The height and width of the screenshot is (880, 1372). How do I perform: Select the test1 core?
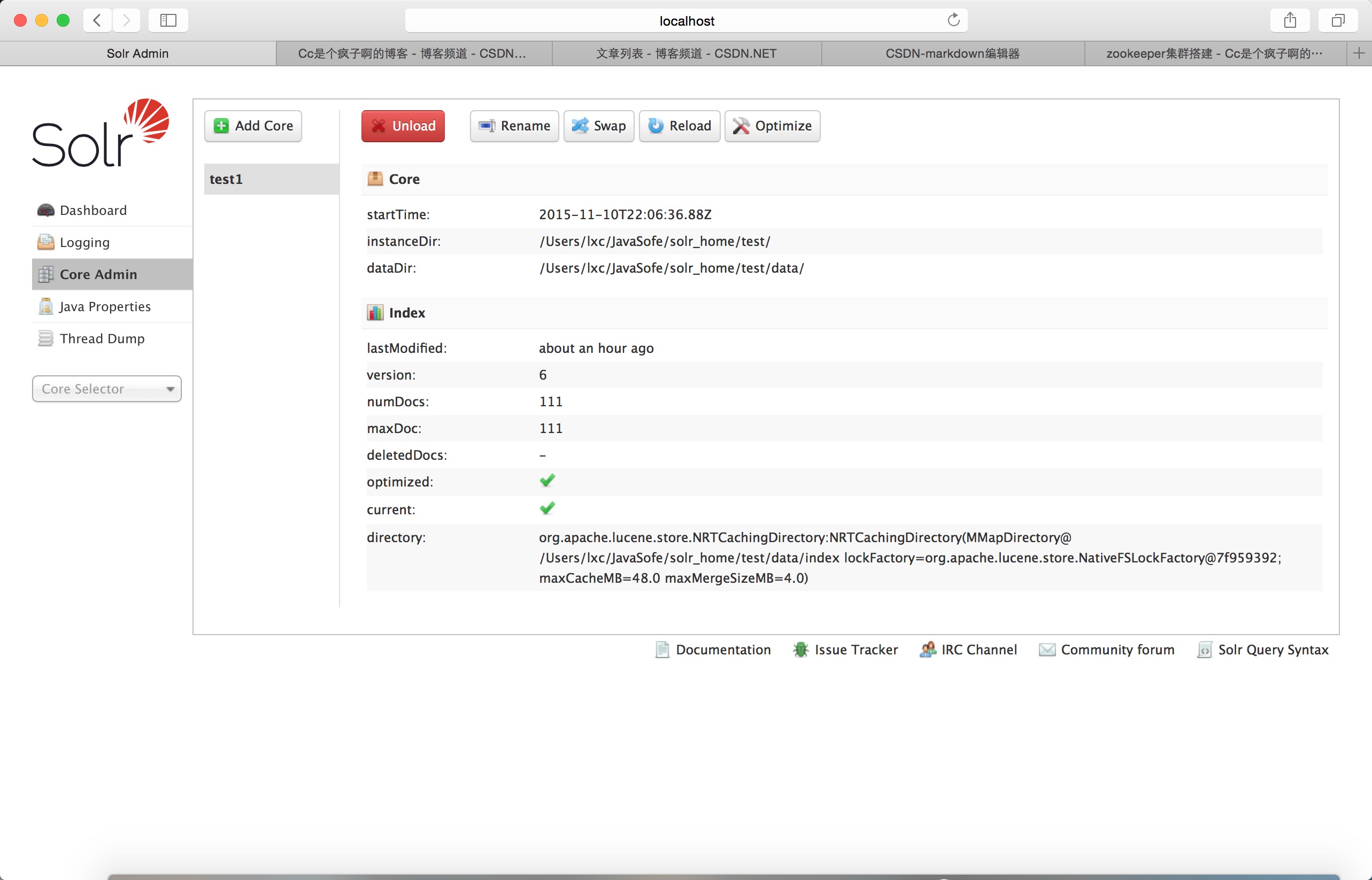pos(272,179)
